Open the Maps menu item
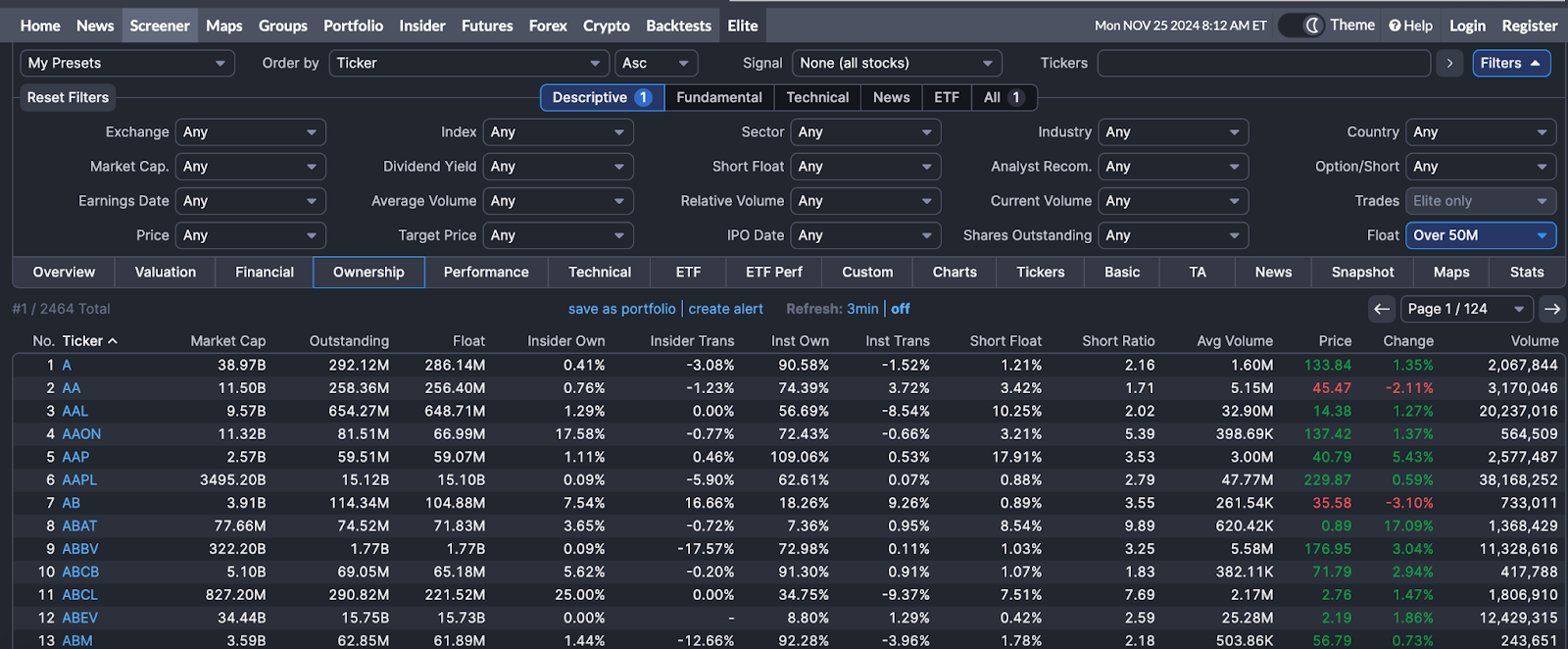The width and height of the screenshot is (1568, 649). tap(224, 25)
